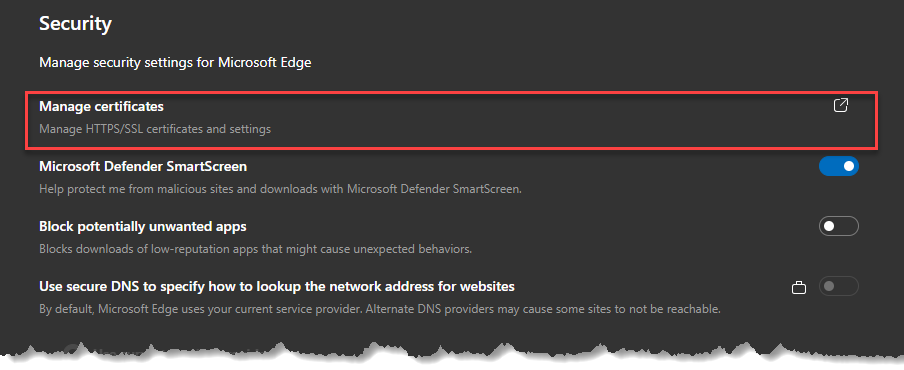Click the Block potentially unwanted apps label
This screenshot has height=370, width=904.
click(143, 226)
